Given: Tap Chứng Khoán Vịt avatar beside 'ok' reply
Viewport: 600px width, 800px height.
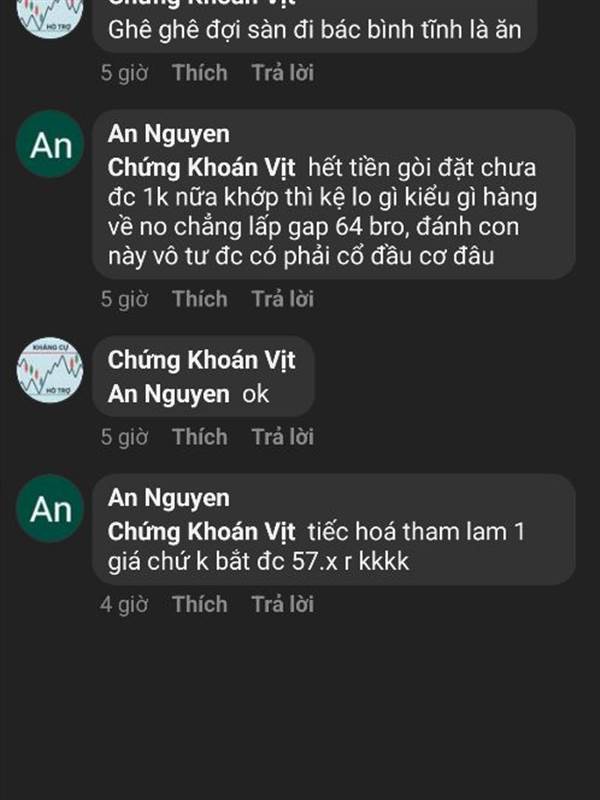Looking at the screenshot, I should [x=50, y=370].
